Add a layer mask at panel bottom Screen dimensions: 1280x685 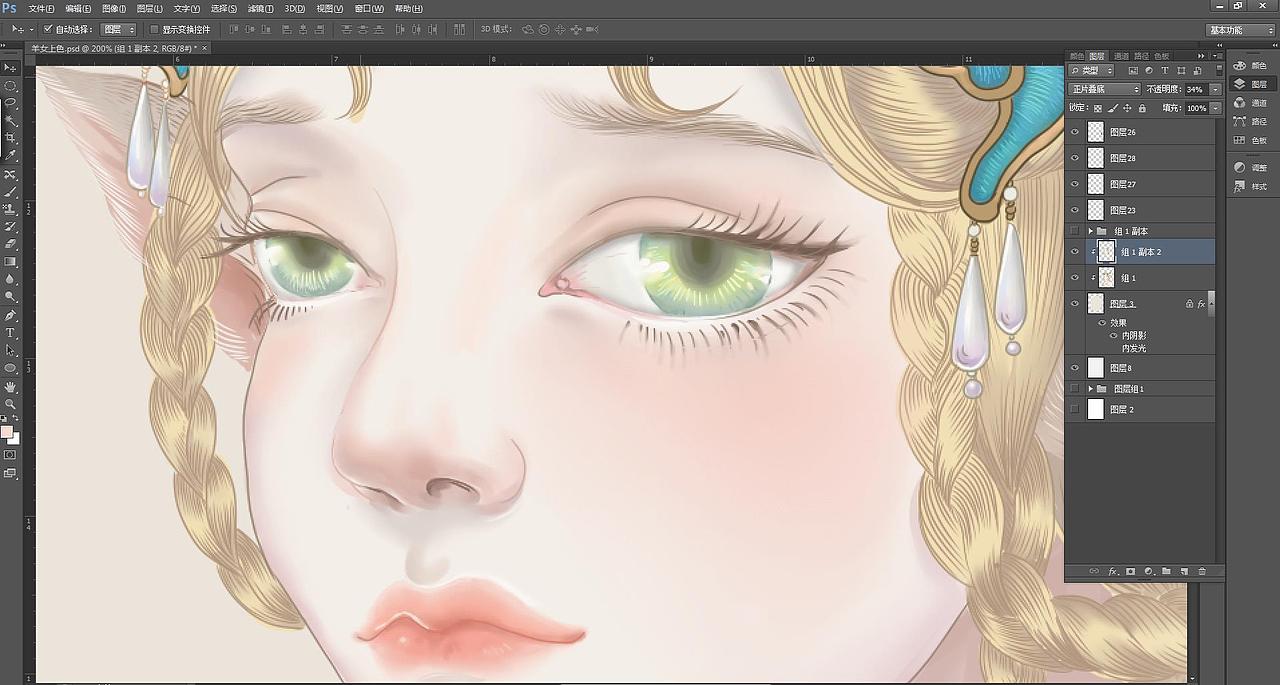[x=1130, y=571]
